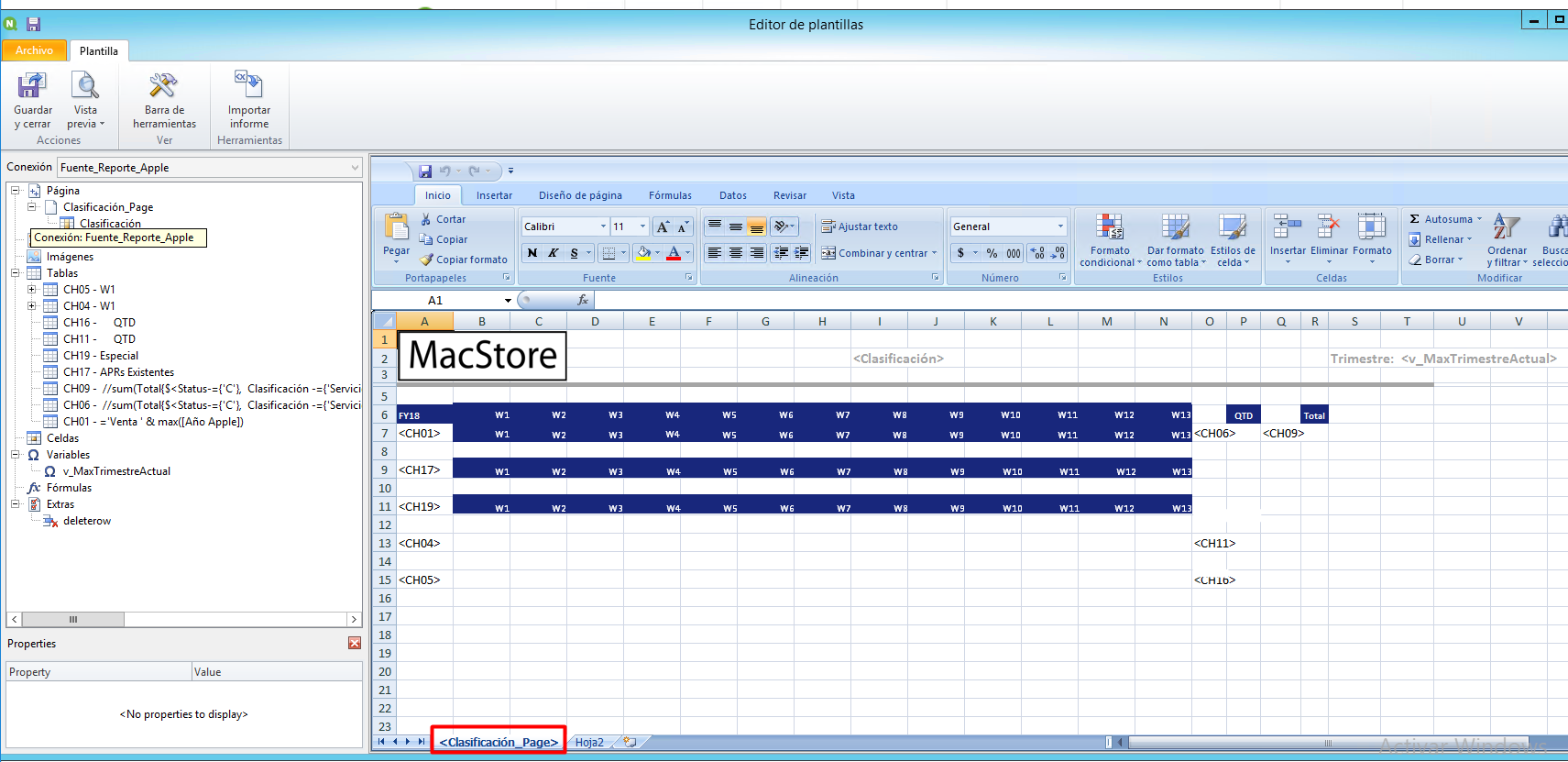This screenshot has width=1568, height=762.
Task: Apply yellow fill color bucket
Action: (x=643, y=253)
